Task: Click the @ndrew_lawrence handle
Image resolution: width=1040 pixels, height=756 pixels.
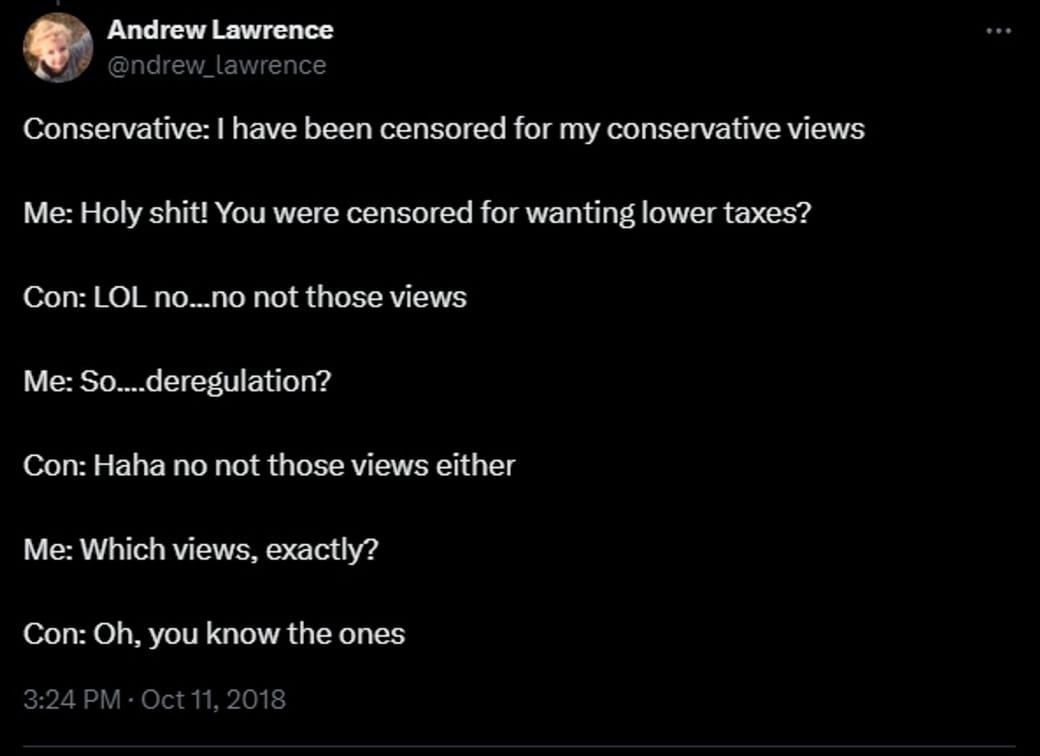Action: click(216, 65)
